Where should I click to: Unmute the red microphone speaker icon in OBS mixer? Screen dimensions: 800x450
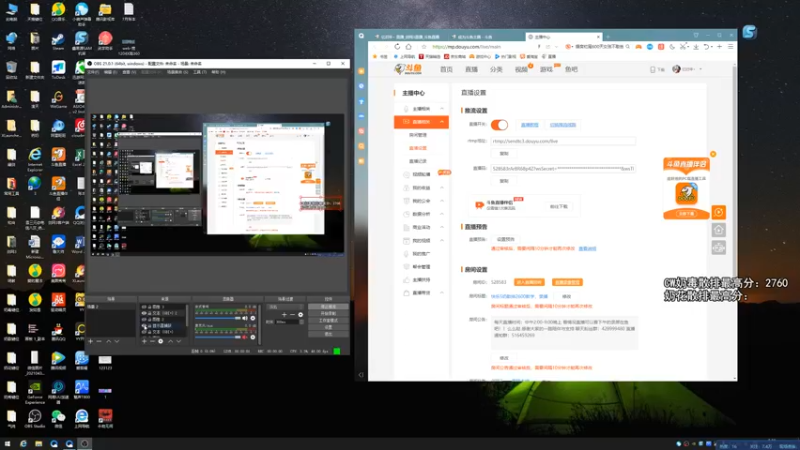pyautogui.click(x=245, y=337)
